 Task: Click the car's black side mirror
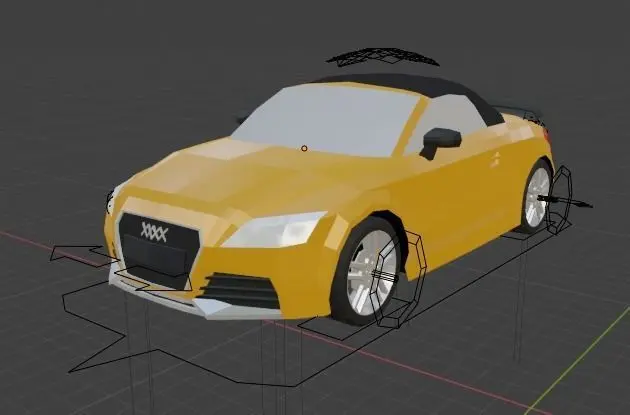[440, 141]
